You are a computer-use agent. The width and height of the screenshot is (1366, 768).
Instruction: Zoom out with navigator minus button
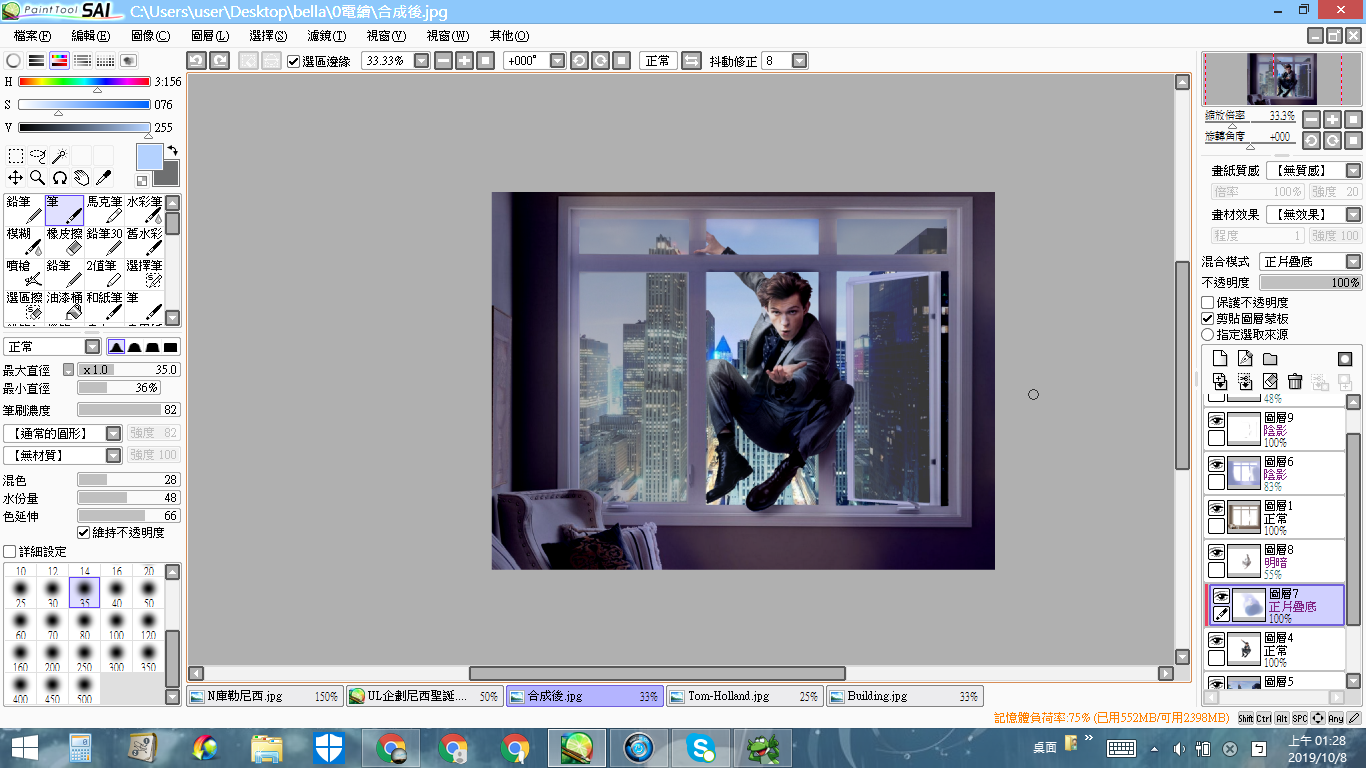click(1311, 119)
